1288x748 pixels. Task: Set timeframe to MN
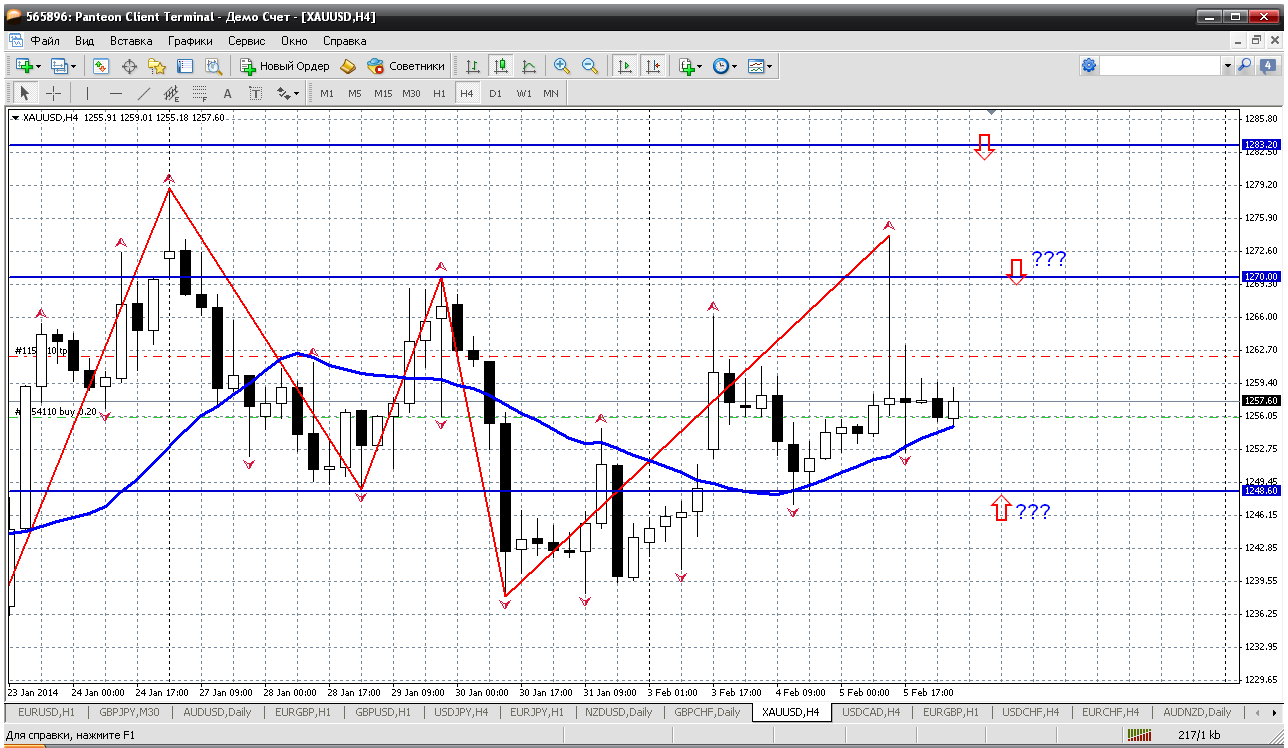[x=551, y=93]
